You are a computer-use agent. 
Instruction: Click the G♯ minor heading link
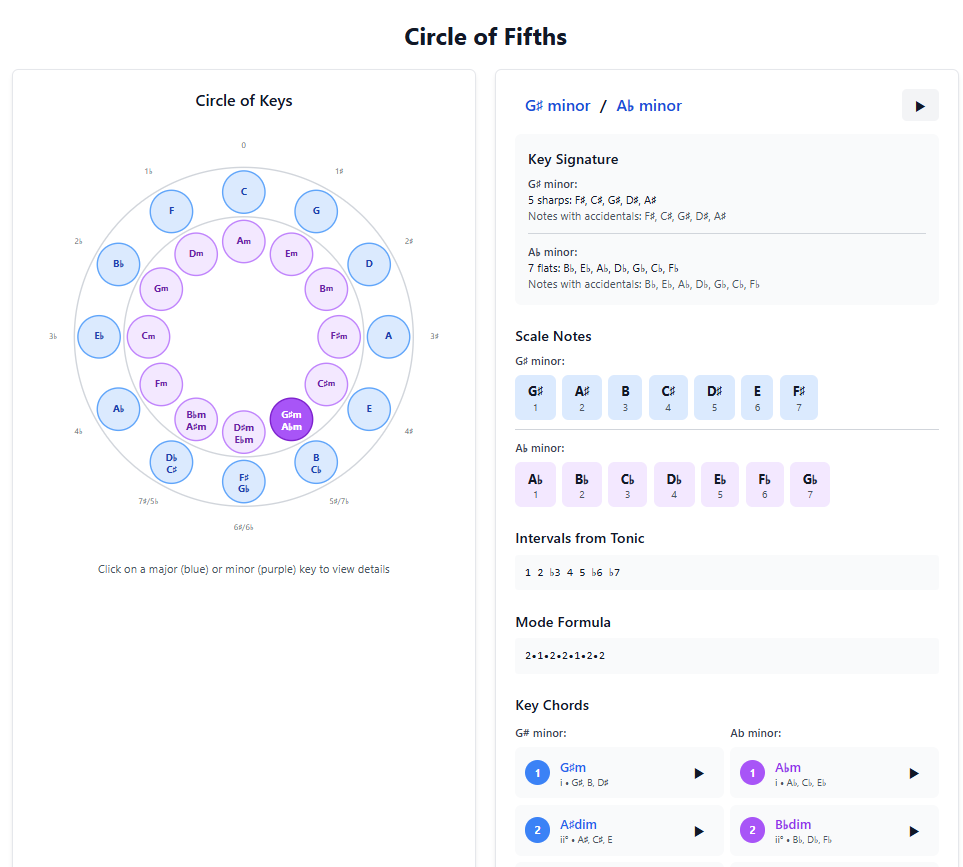557,106
